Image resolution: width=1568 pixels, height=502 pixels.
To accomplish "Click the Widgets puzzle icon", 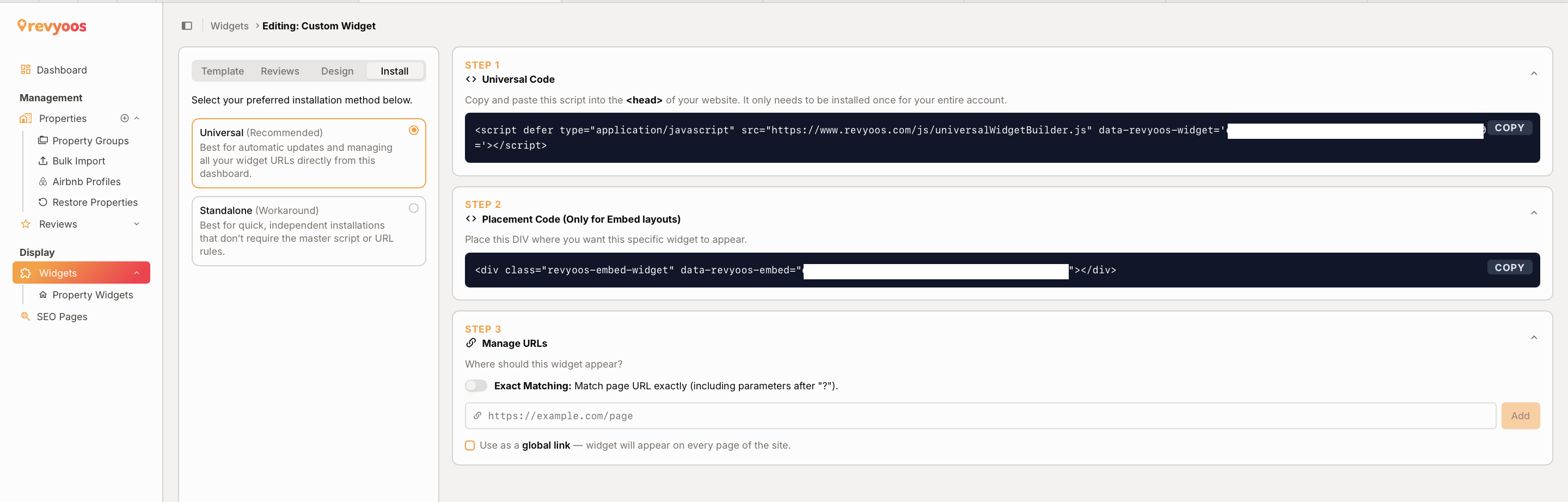I will [x=26, y=273].
